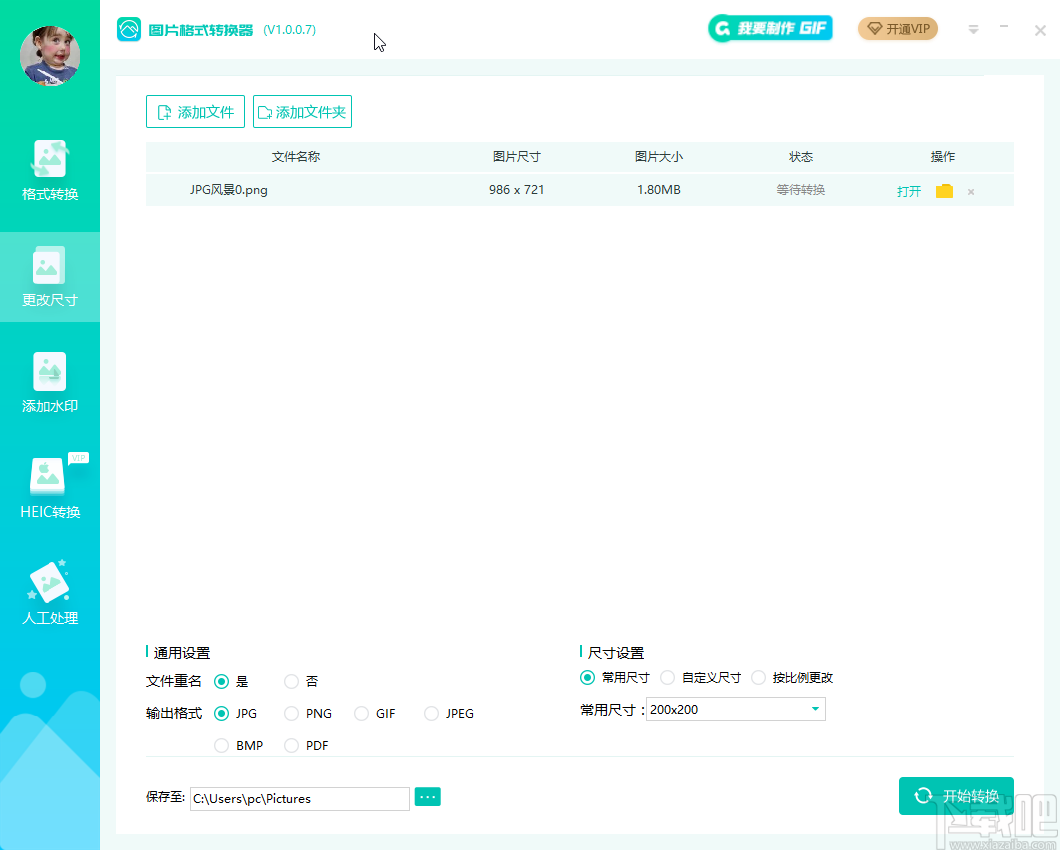The width and height of the screenshot is (1060, 850).
Task: Click the 操作 column header
Action: pos(942,157)
